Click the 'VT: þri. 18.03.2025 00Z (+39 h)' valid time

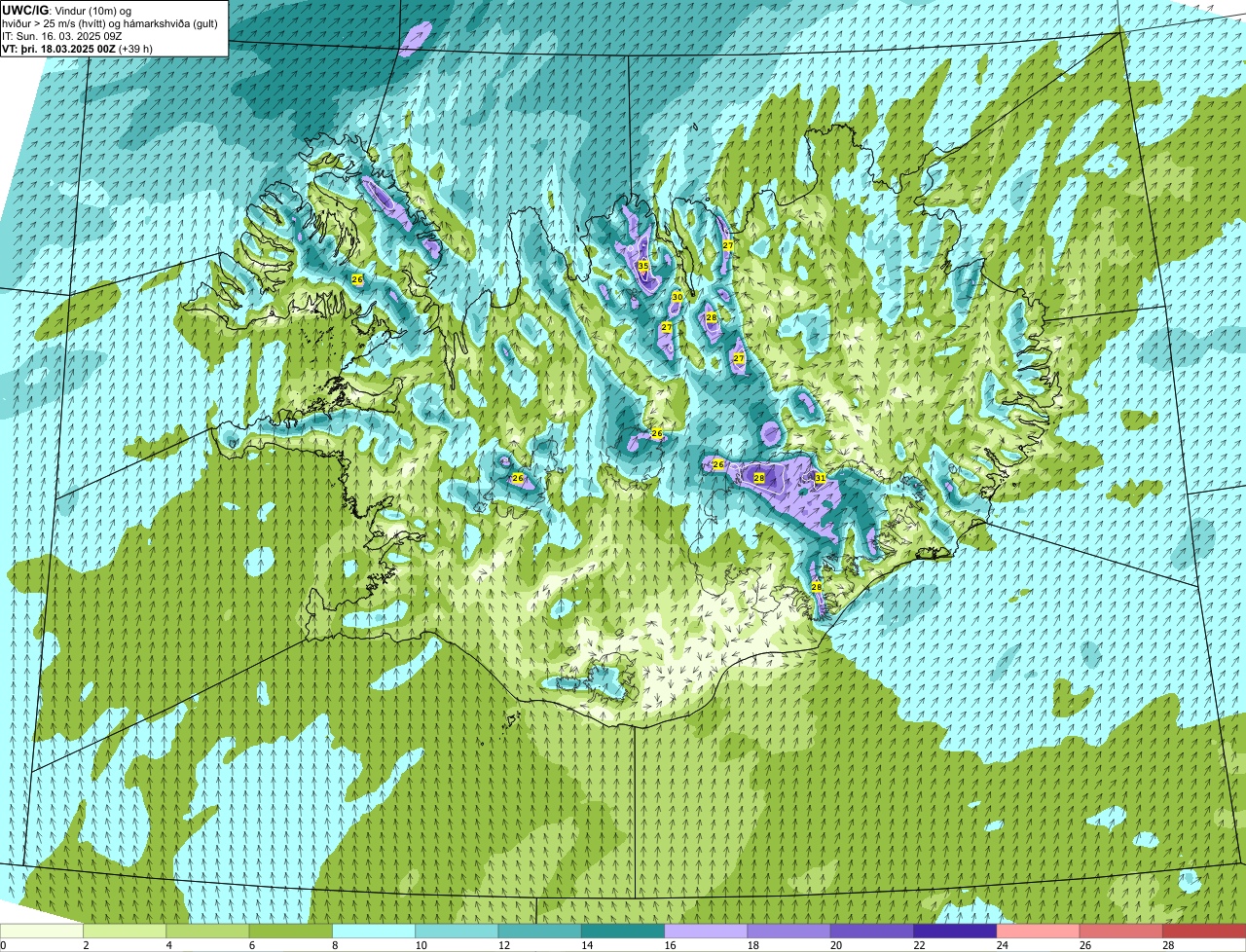[x=77, y=48]
